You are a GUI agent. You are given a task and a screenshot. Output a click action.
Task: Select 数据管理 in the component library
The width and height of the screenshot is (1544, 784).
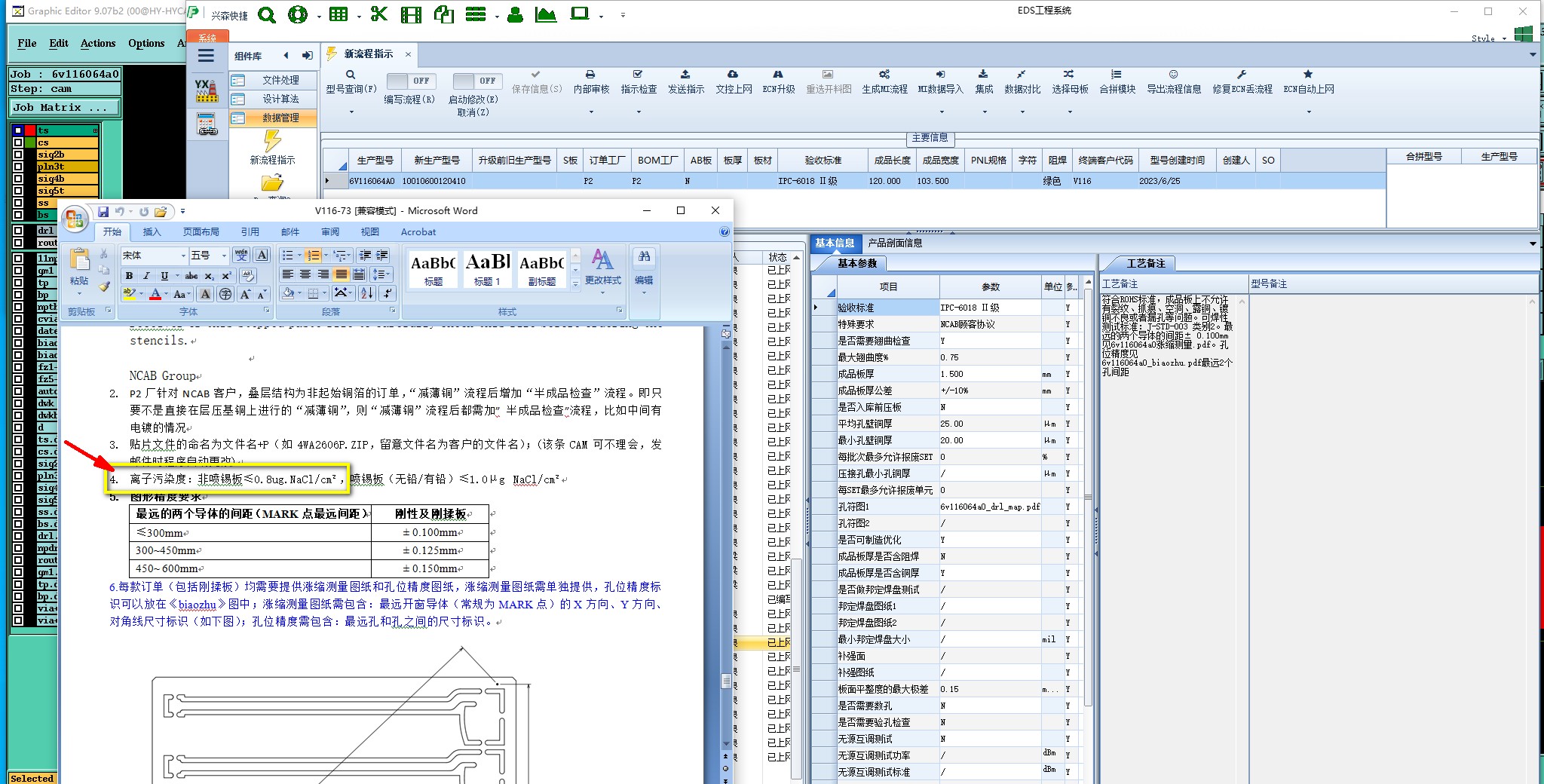pyautogui.click(x=280, y=118)
